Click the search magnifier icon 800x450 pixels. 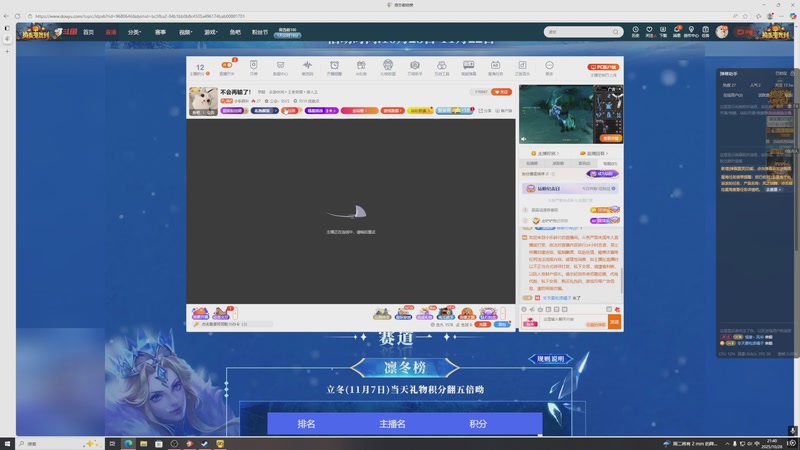point(616,32)
